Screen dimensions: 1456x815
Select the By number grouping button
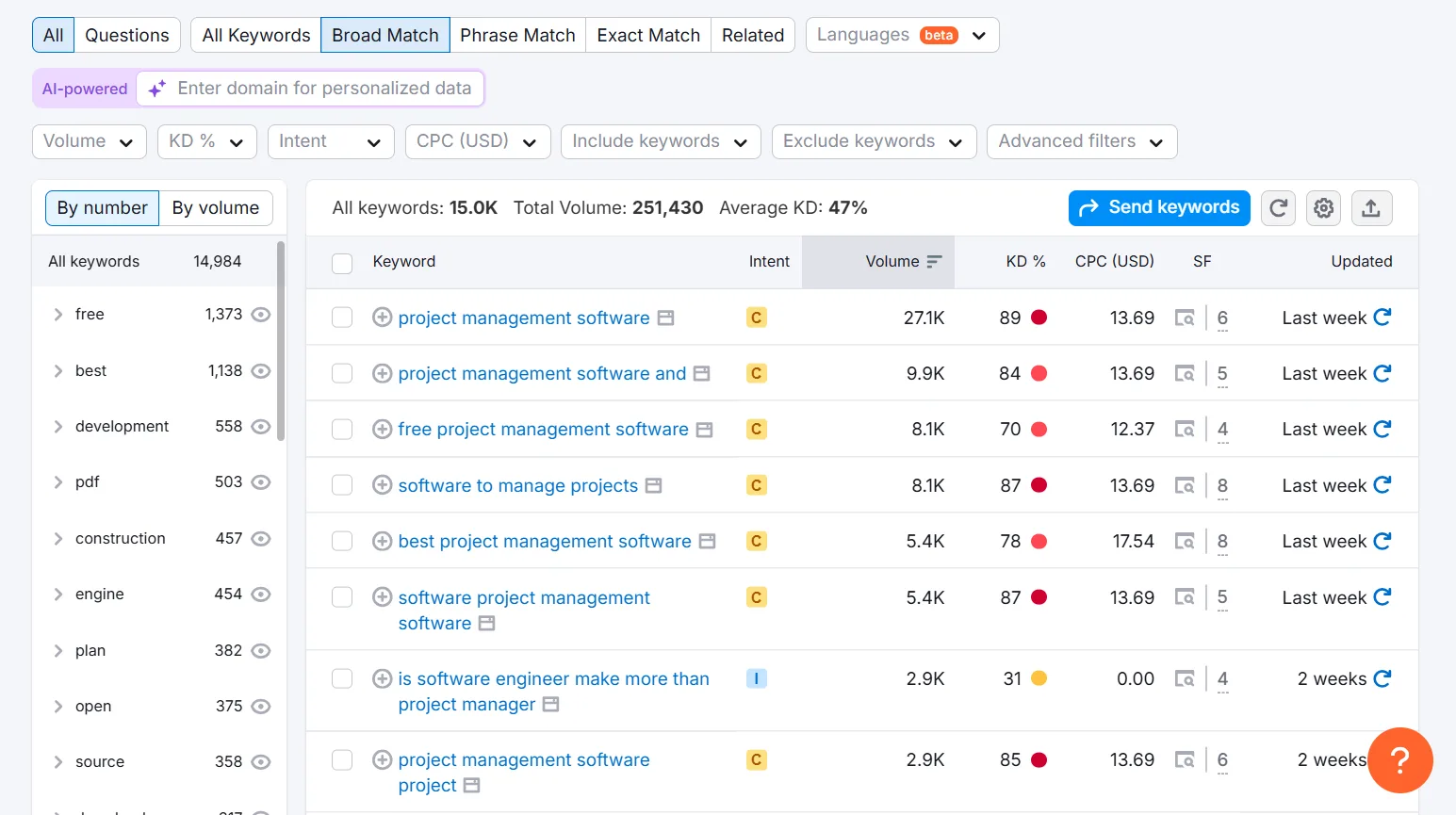(102, 208)
